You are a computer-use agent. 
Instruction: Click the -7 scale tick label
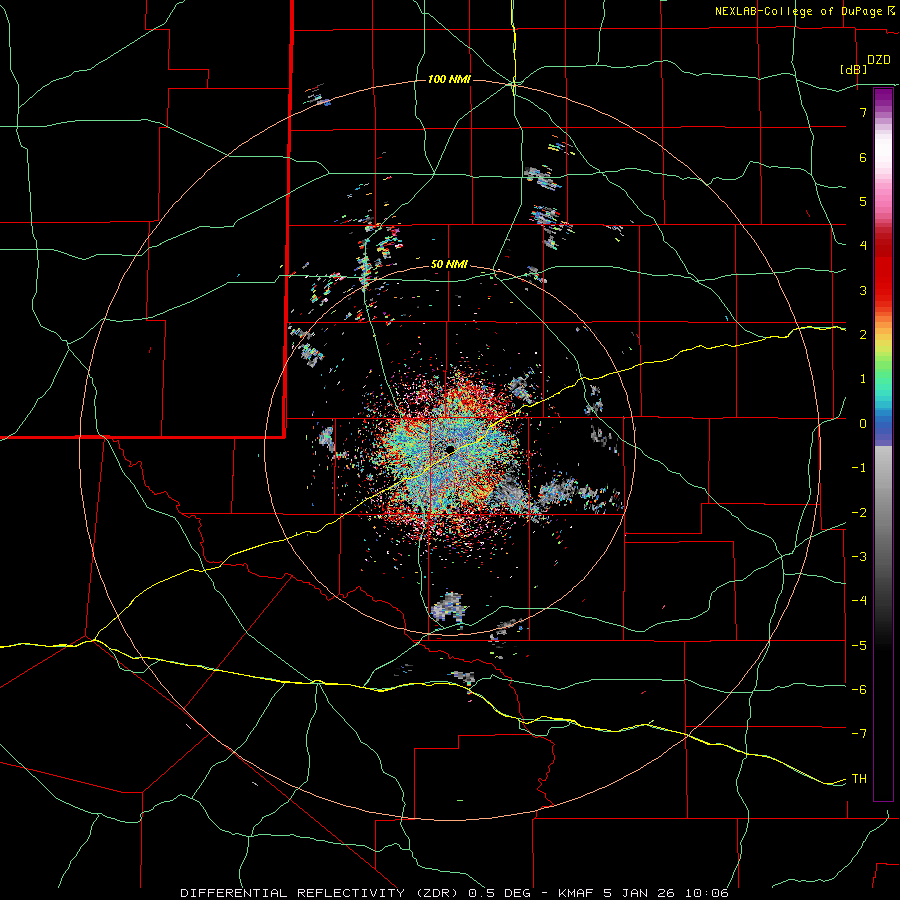859,734
